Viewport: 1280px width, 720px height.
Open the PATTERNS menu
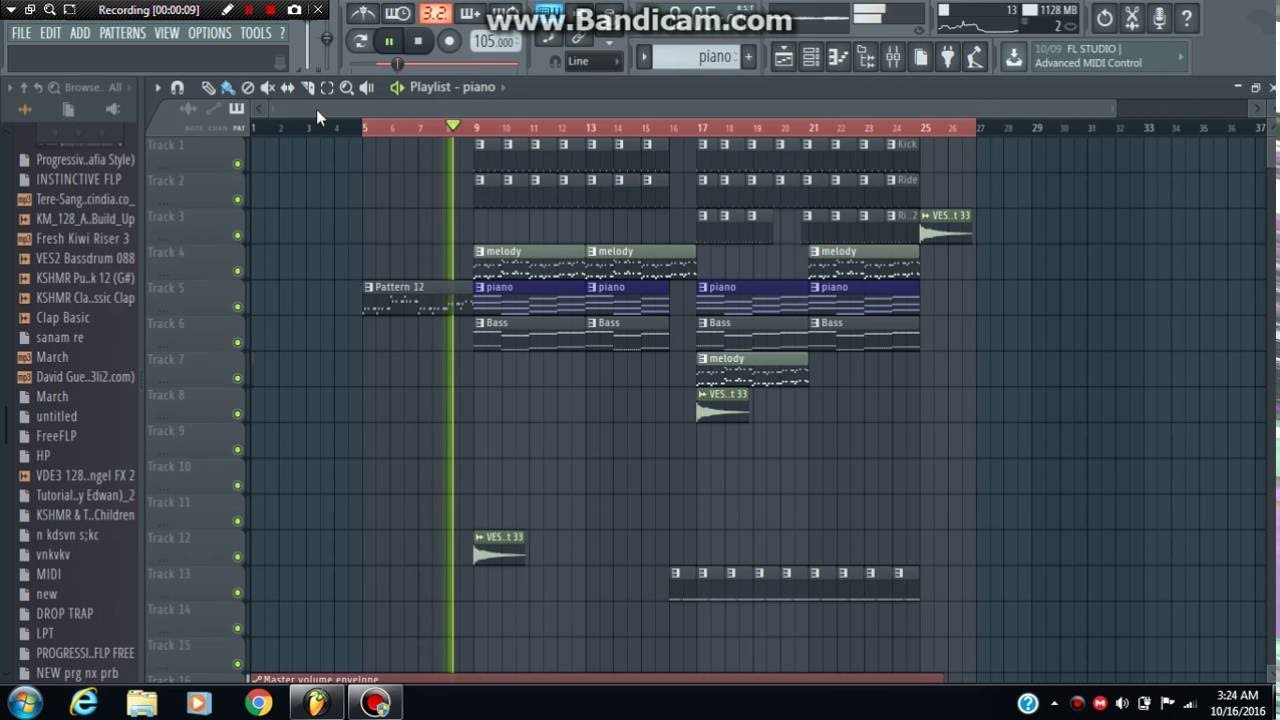point(122,33)
